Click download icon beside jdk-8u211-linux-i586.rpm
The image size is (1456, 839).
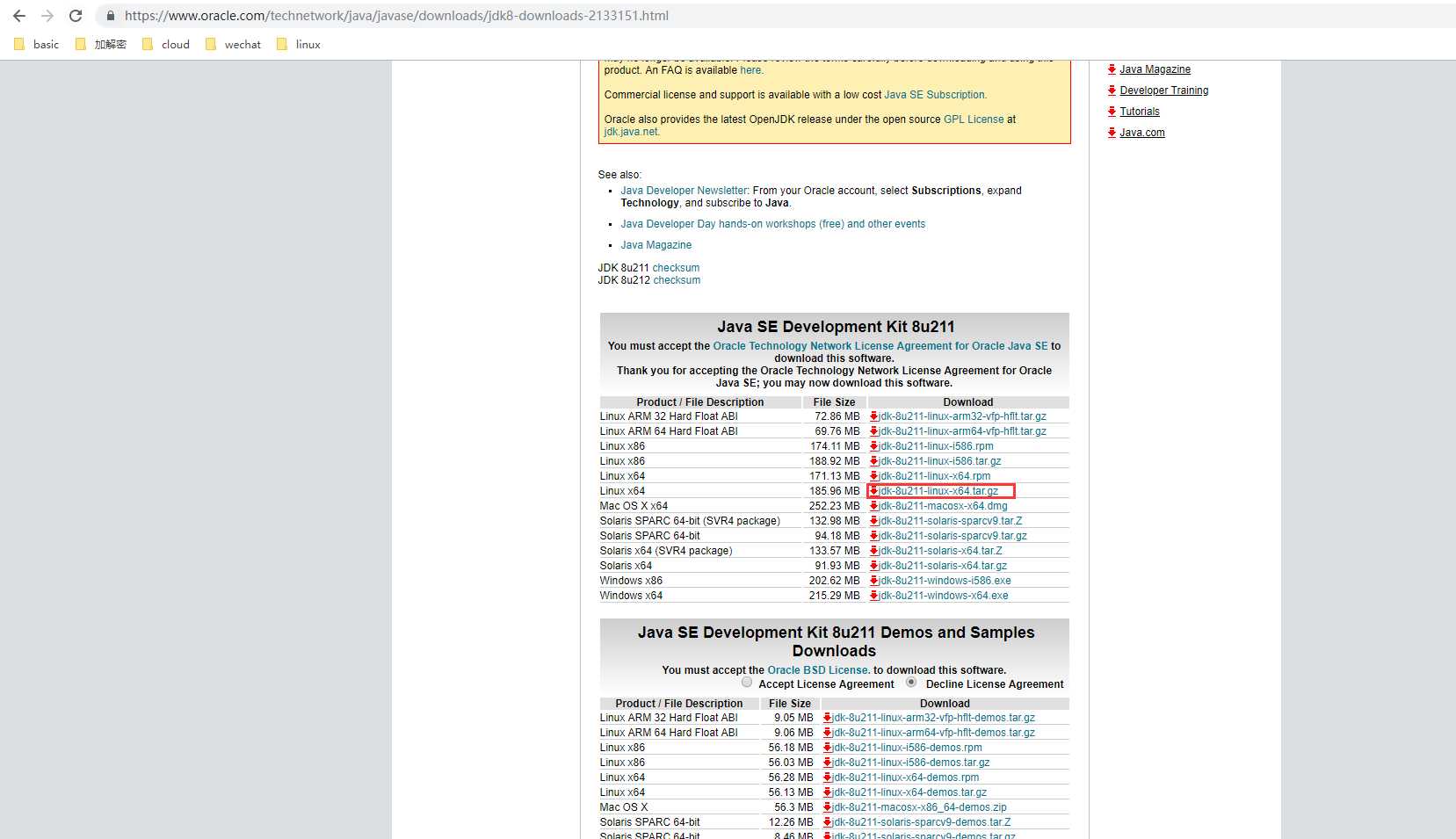tap(874, 446)
